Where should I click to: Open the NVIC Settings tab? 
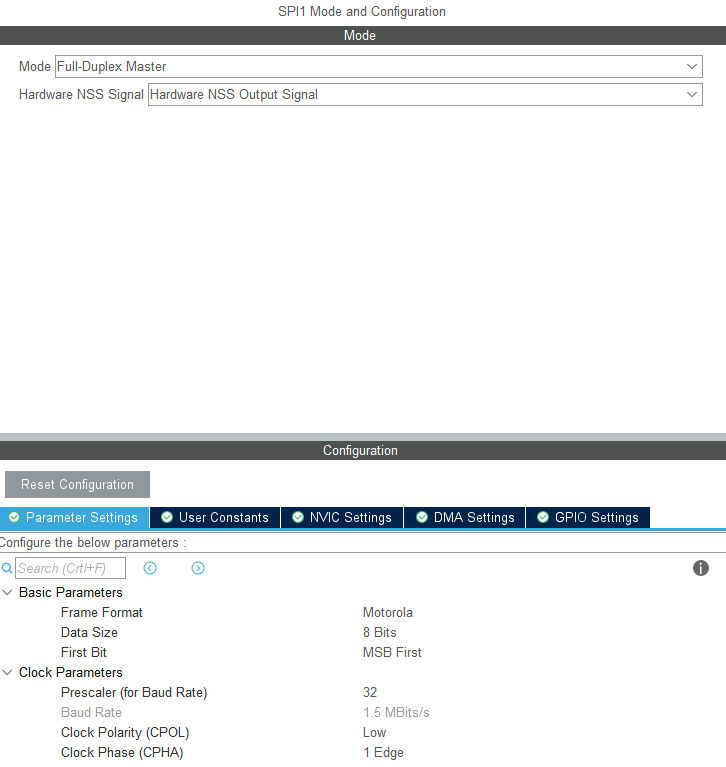pyautogui.click(x=342, y=518)
